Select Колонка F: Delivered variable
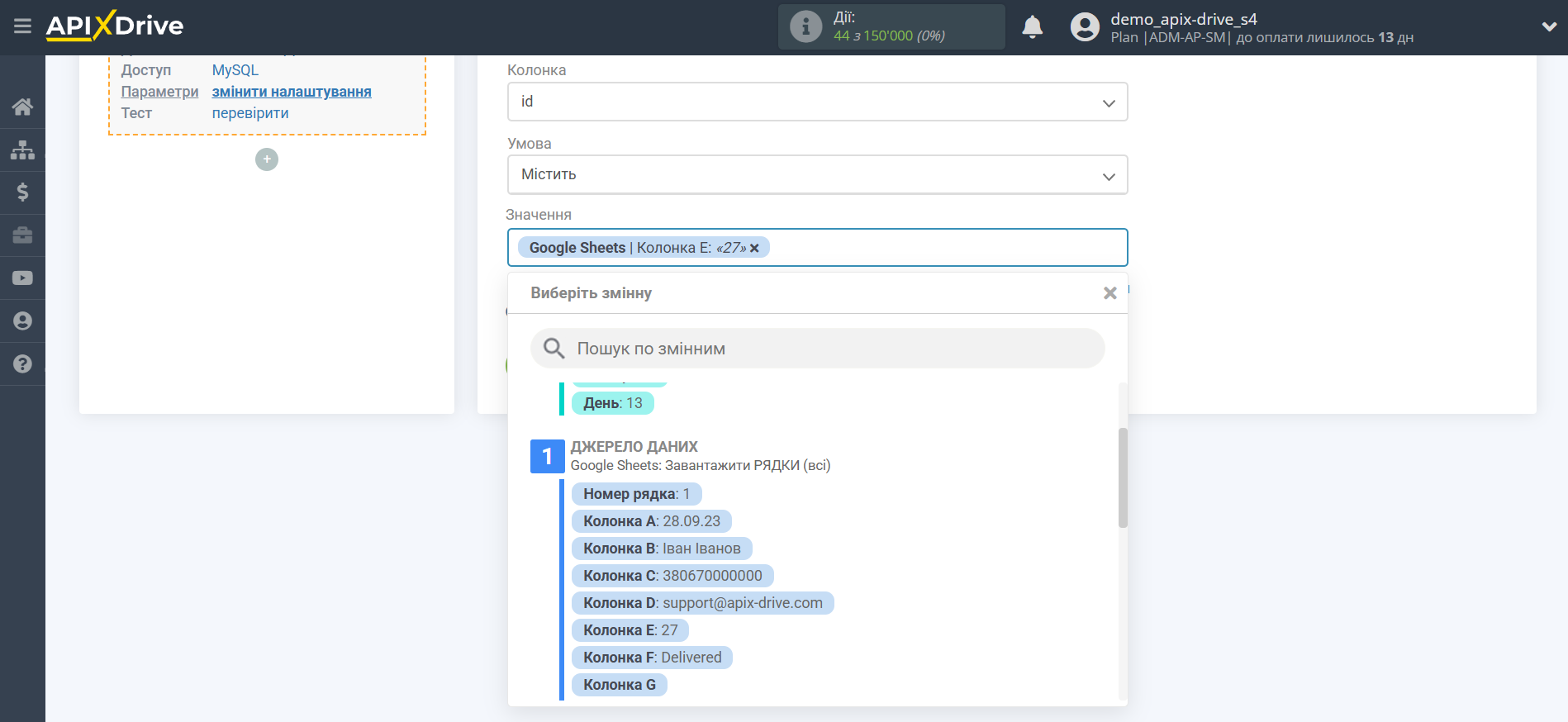Image resolution: width=1568 pixels, height=722 pixels. point(652,658)
